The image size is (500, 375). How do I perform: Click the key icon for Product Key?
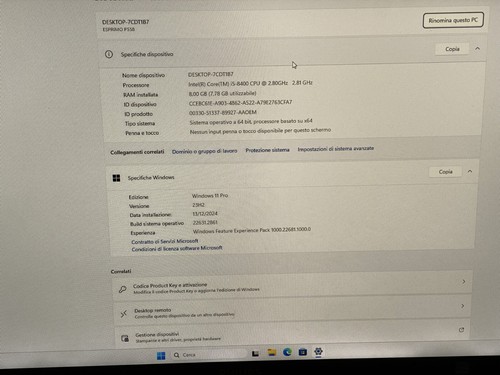(123, 289)
